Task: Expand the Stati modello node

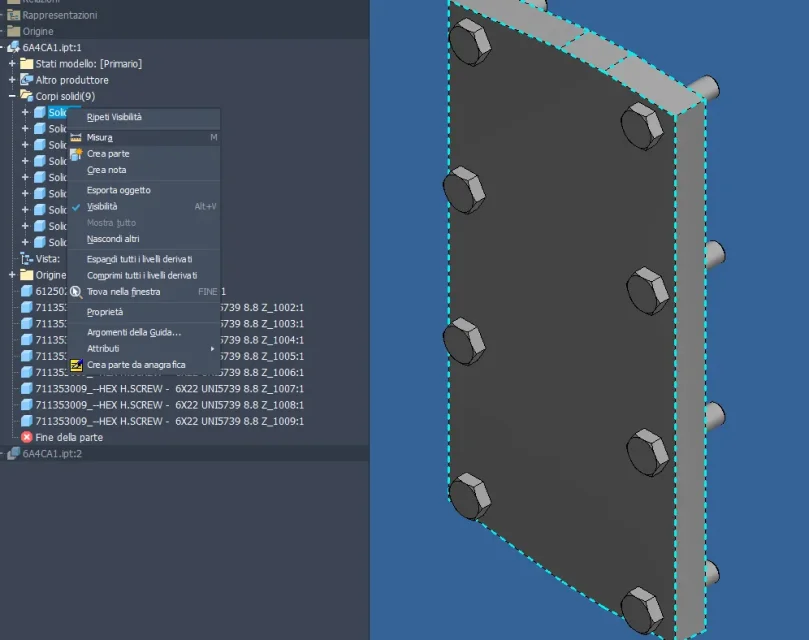Action: pos(12,64)
